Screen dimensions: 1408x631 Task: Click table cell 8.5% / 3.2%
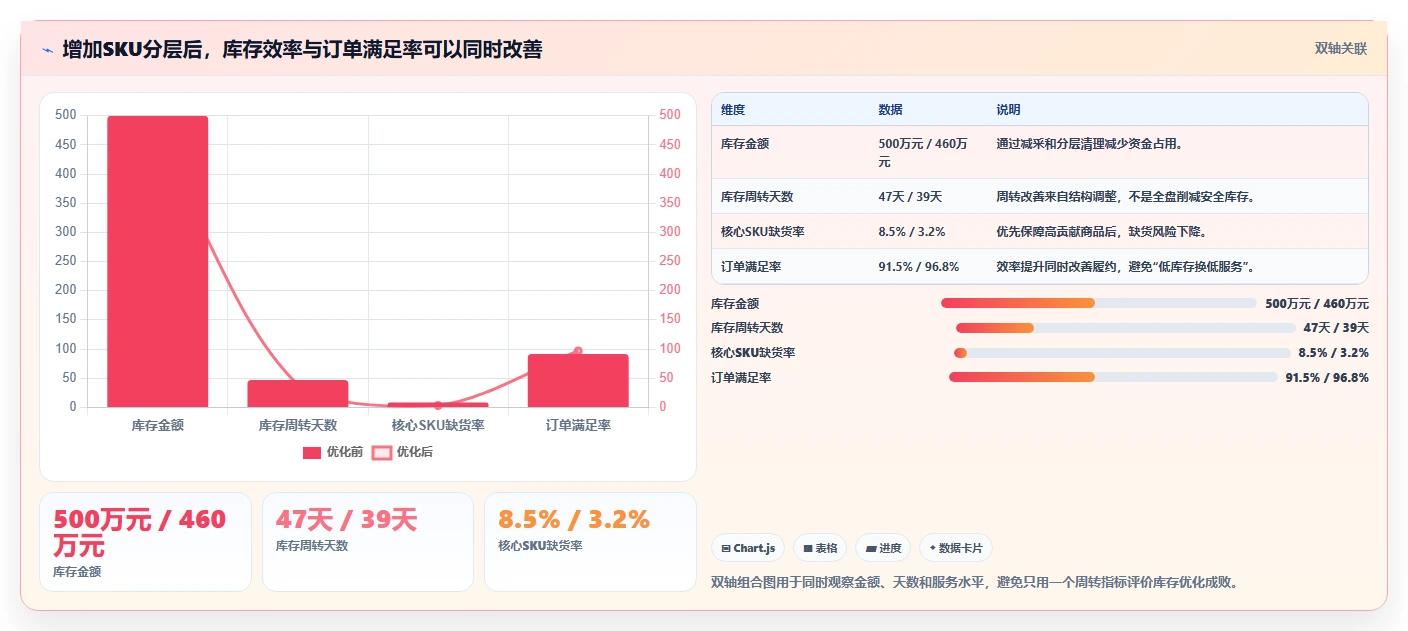[912, 232]
